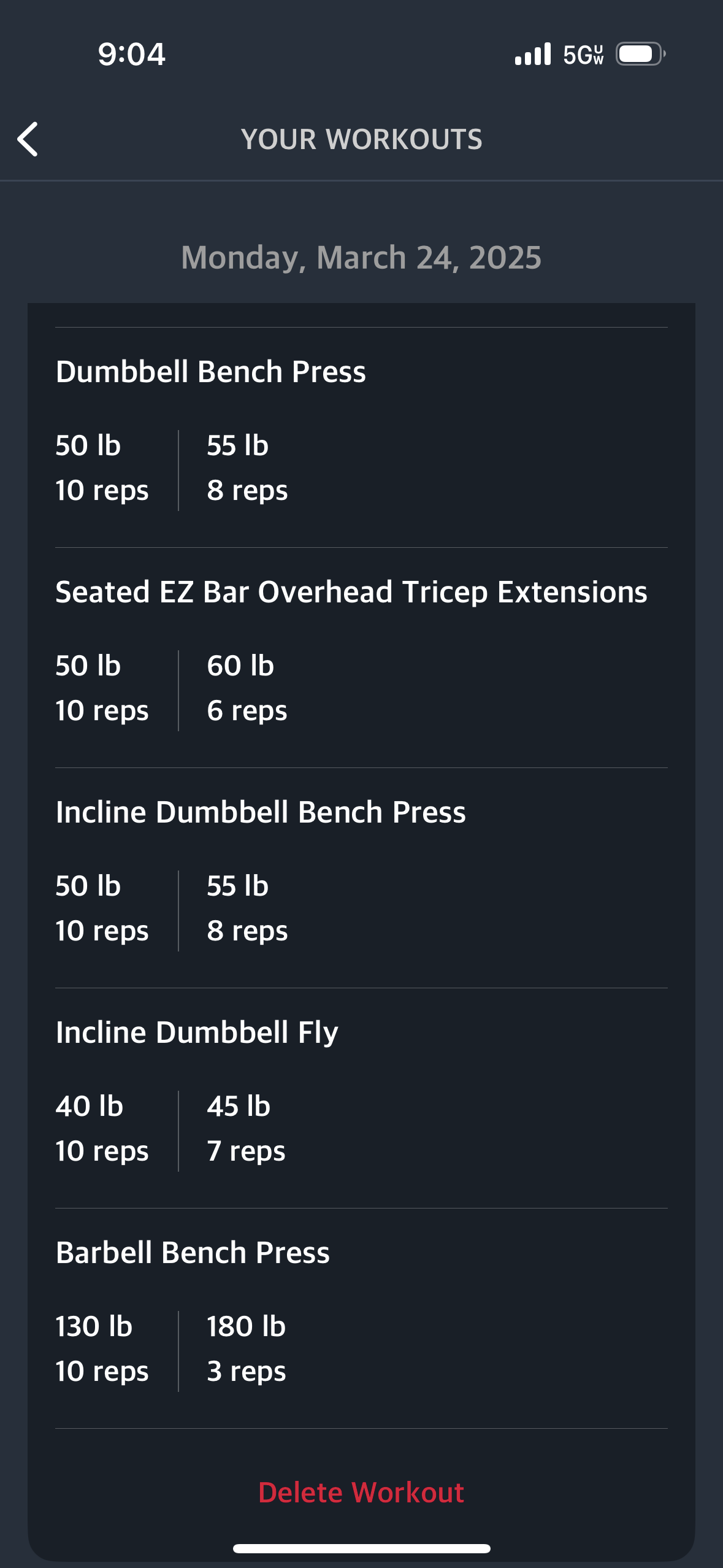Tap the Monday, March 24, 2025 date

[361, 258]
